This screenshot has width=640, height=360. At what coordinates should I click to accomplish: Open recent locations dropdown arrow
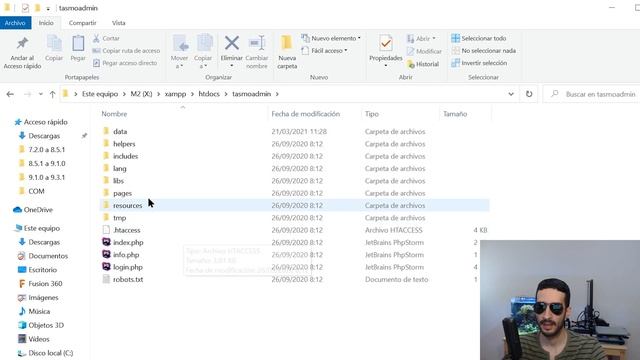pyautogui.click(x=40, y=94)
